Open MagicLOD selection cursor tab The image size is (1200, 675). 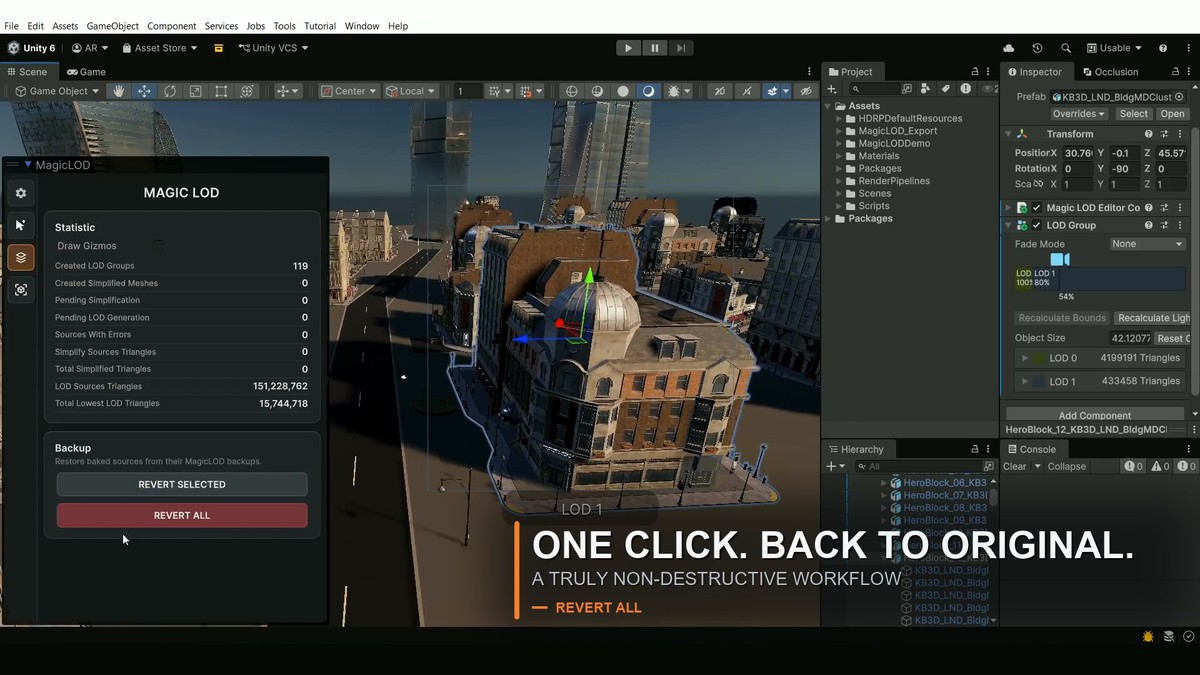(x=21, y=225)
